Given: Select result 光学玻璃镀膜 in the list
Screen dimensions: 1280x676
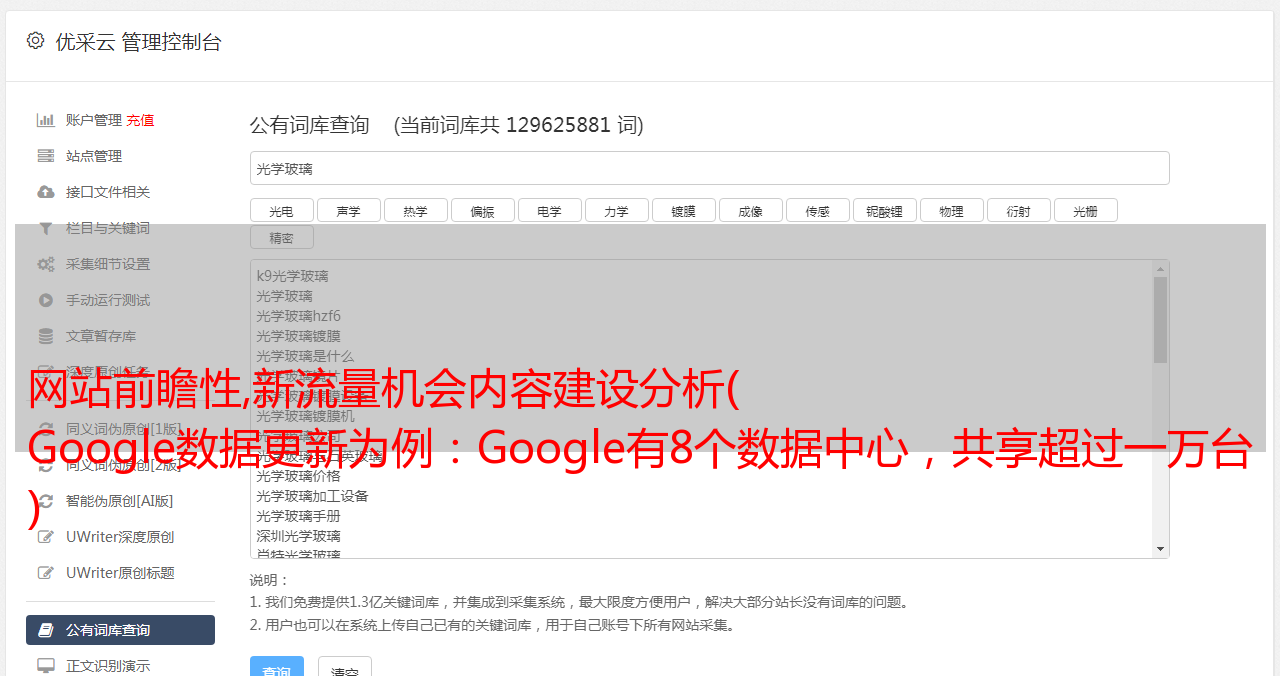Looking at the screenshot, I should tap(298, 336).
